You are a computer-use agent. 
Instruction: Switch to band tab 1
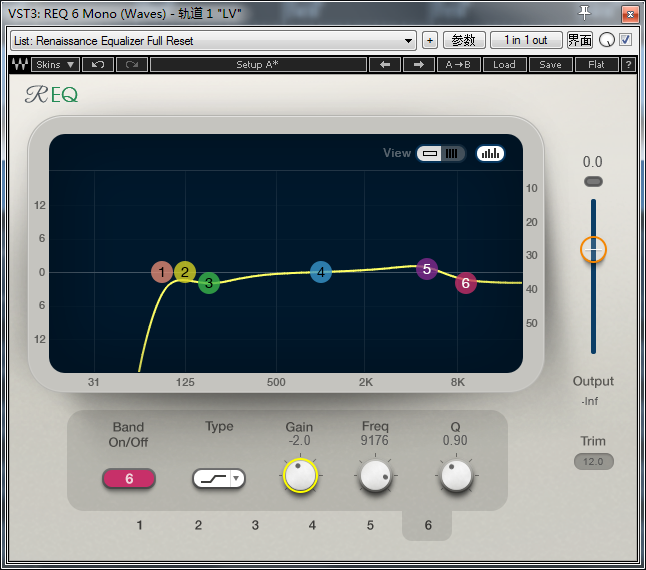140,525
